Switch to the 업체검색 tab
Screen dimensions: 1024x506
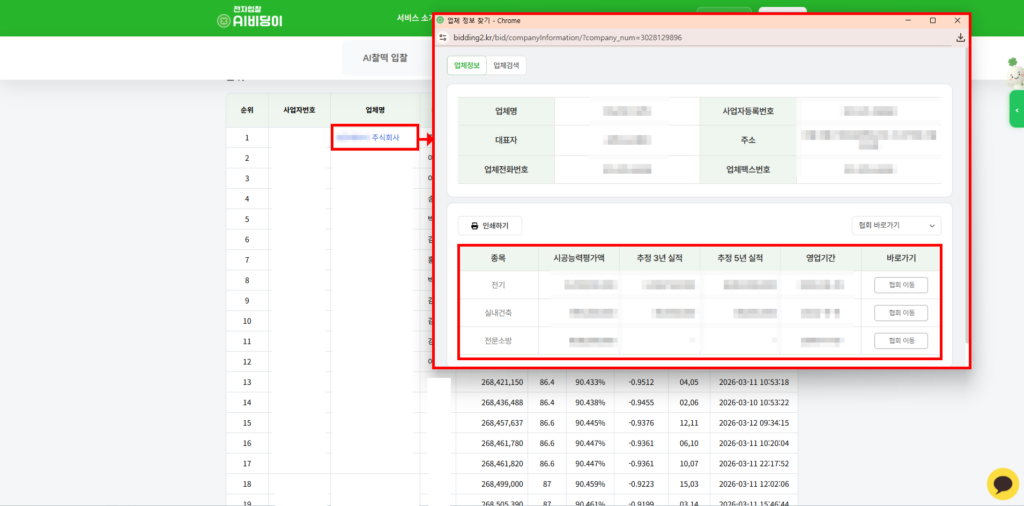[507, 65]
